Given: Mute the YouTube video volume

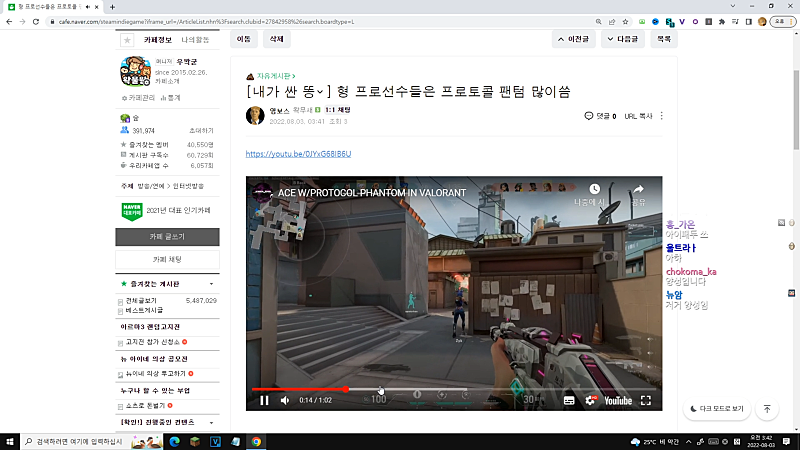Looking at the screenshot, I should tap(285, 401).
